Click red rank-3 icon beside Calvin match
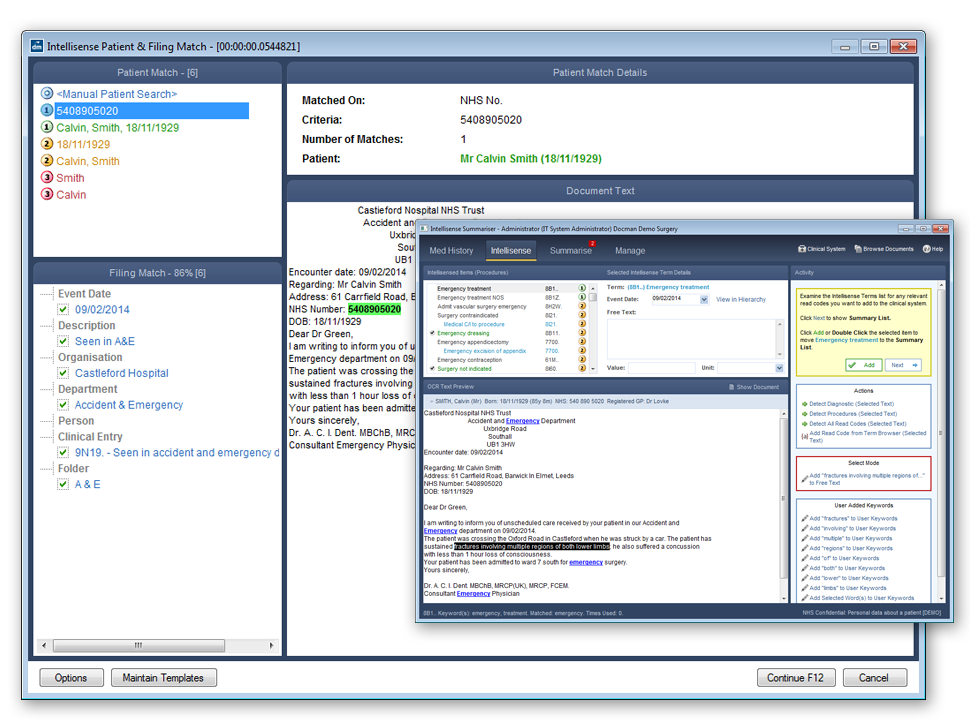 click(x=46, y=194)
